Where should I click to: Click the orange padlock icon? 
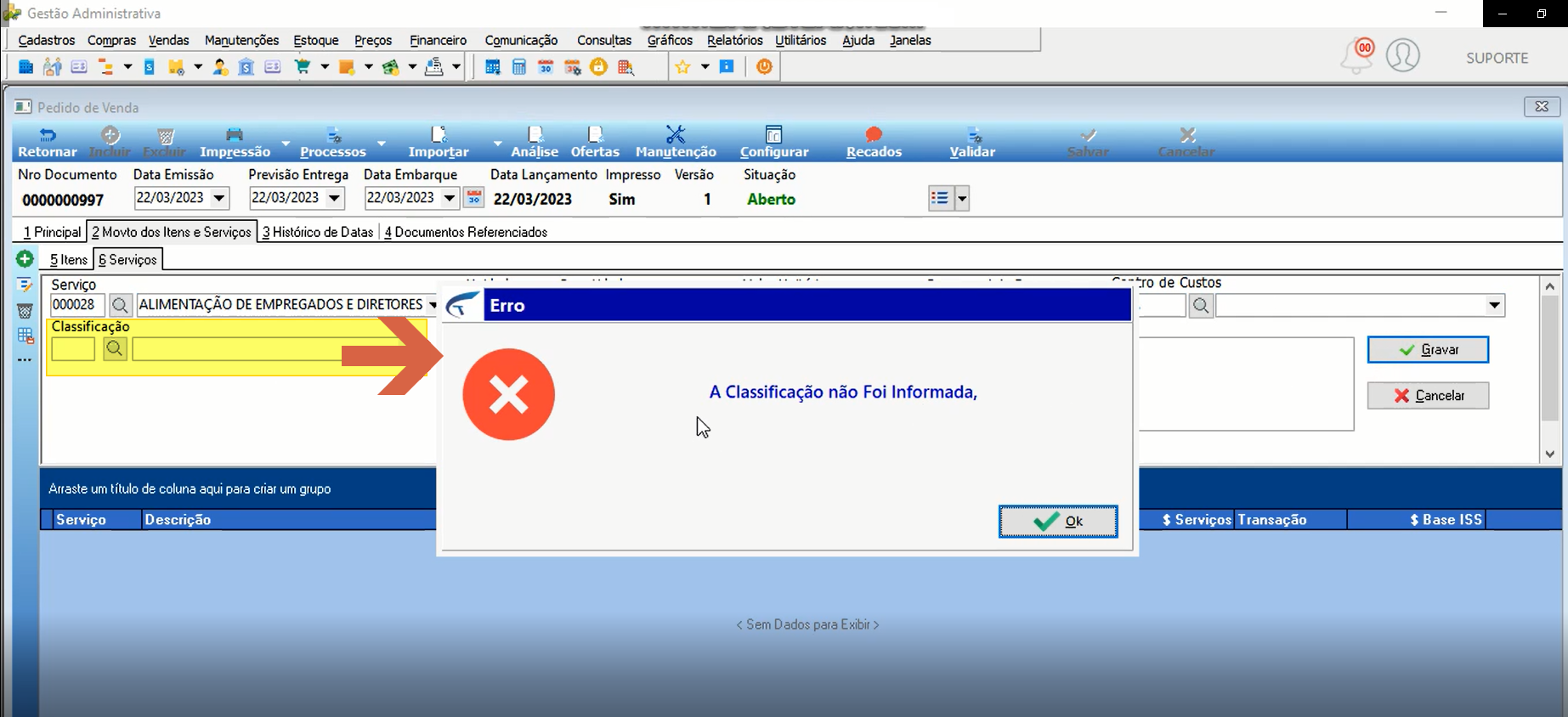pyautogui.click(x=599, y=66)
